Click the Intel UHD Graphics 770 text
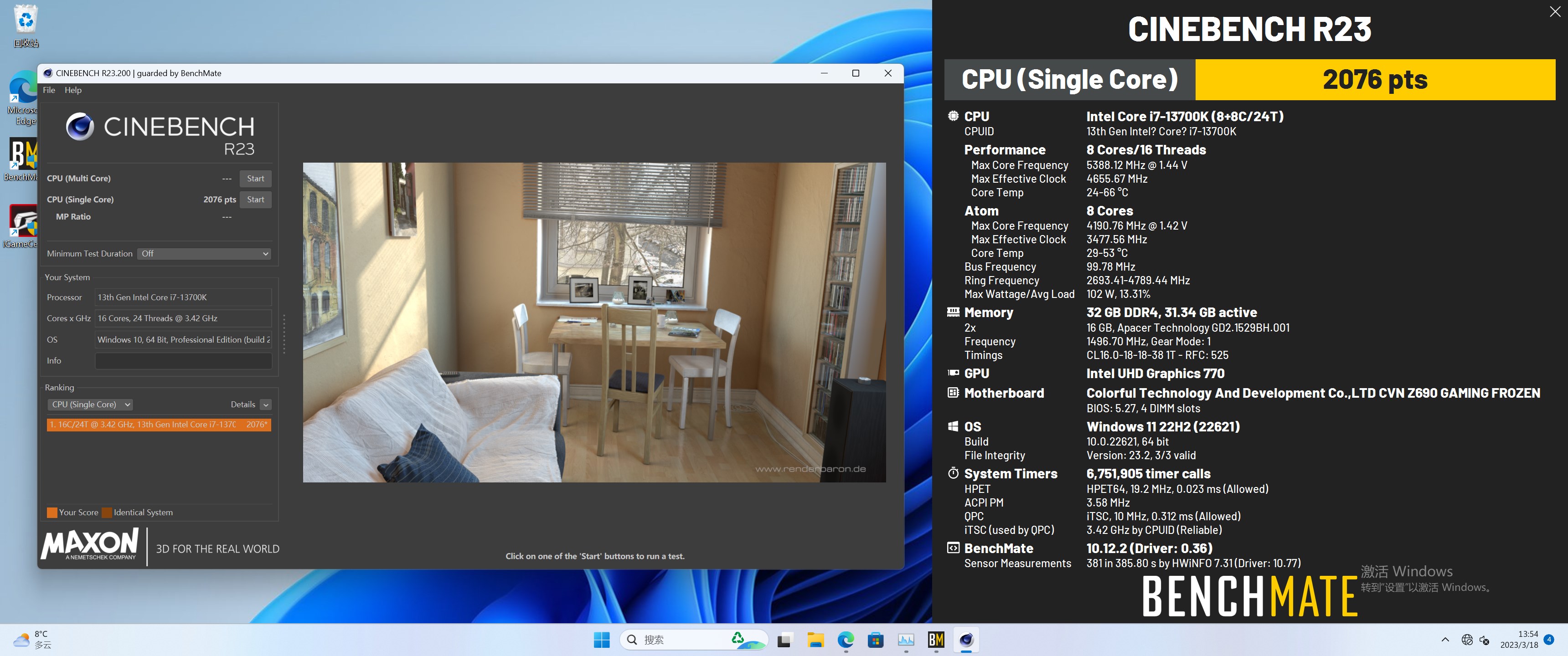This screenshot has width=1568, height=656. click(1155, 374)
